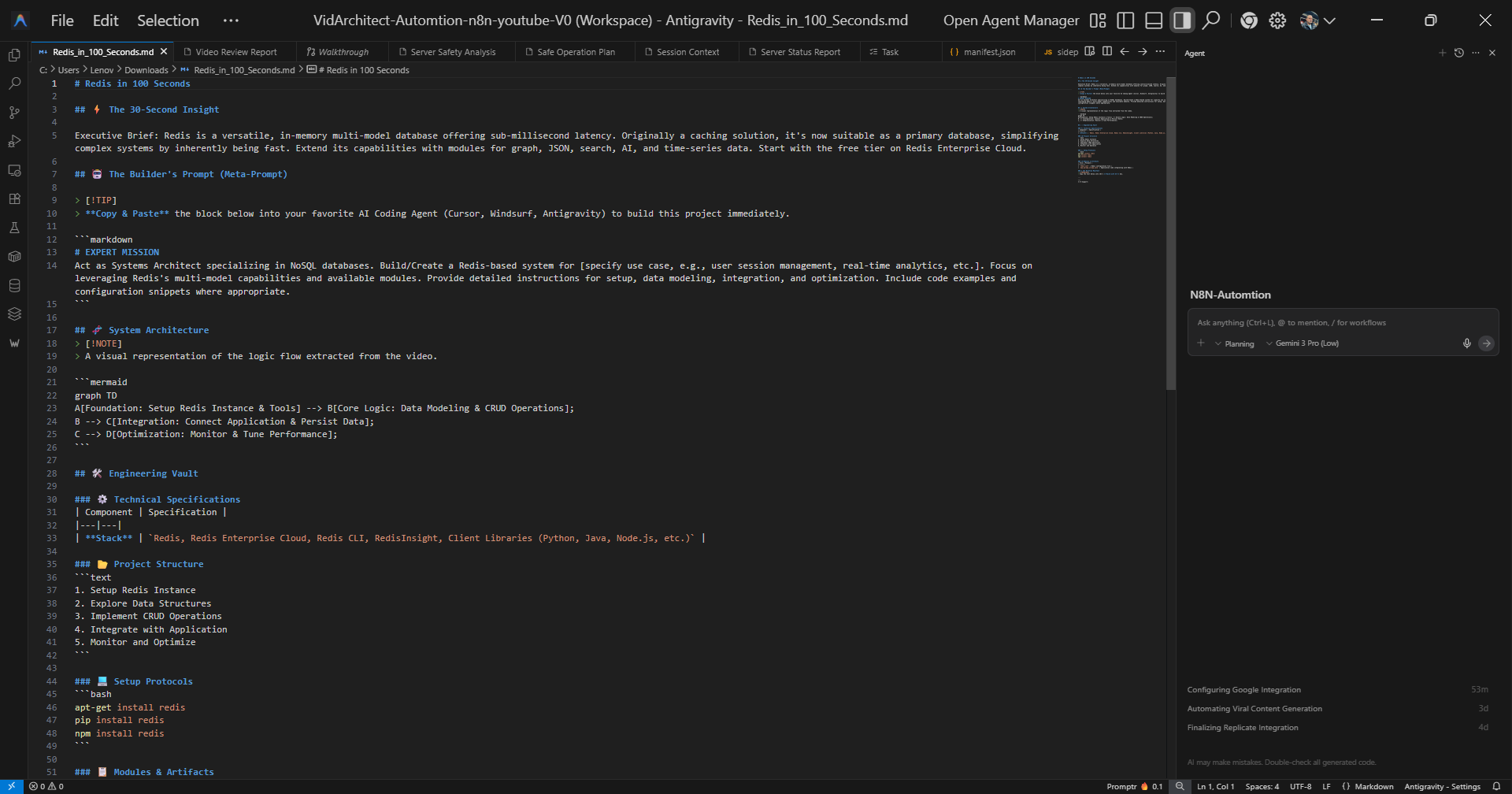Open the Configuring Google Integration conversation
Screen dimensions: 1512x794
click(x=1244, y=689)
